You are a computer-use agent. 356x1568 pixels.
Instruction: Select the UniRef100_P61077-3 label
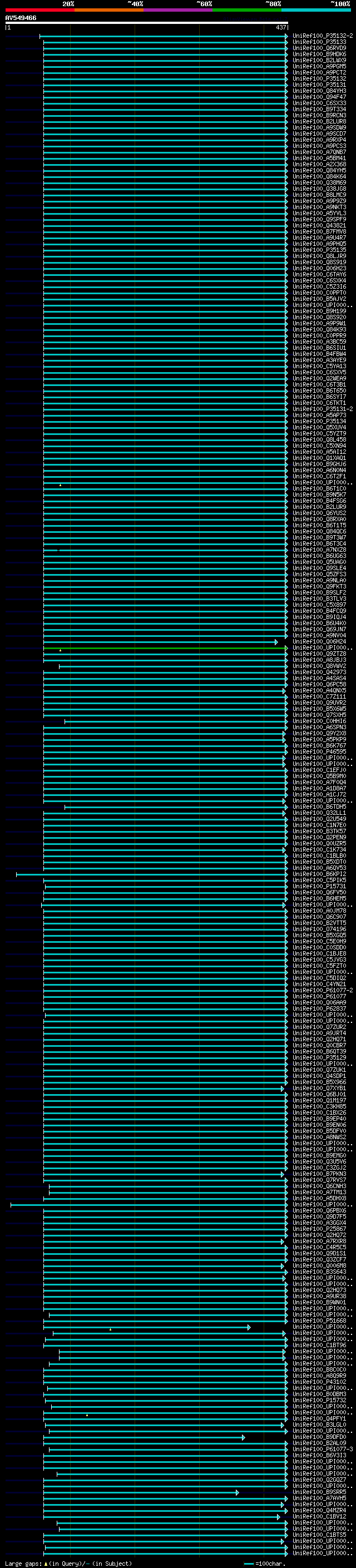click(323, 1450)
